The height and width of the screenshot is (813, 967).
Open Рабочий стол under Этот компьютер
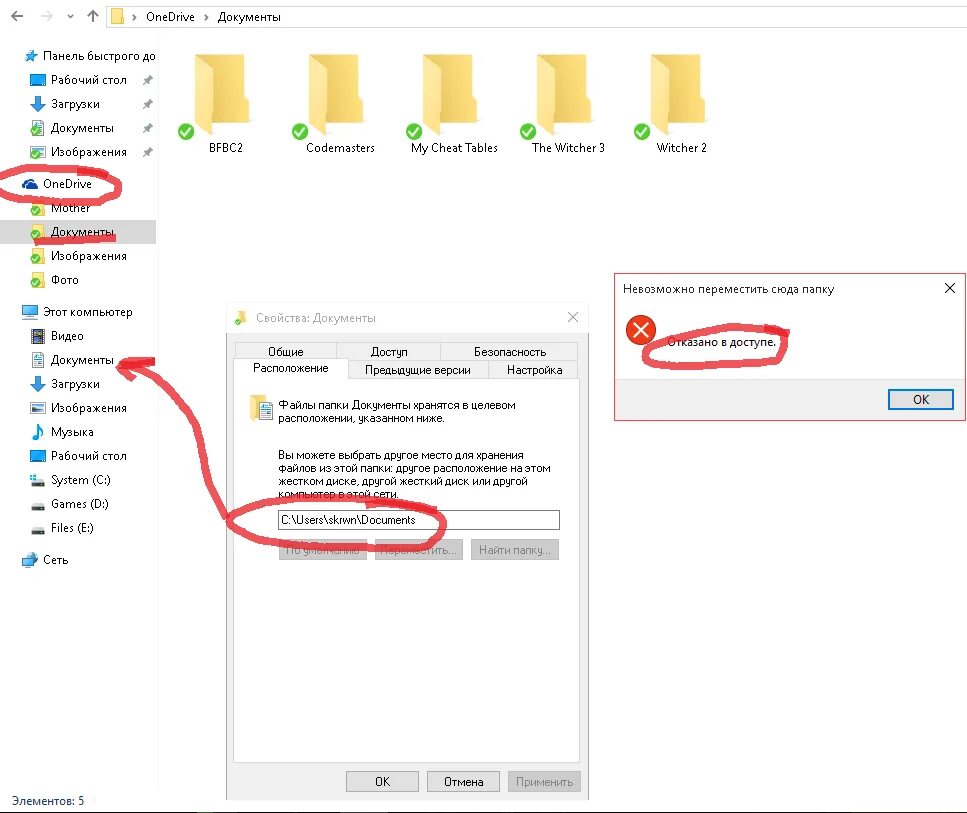[x=88, y=456]
